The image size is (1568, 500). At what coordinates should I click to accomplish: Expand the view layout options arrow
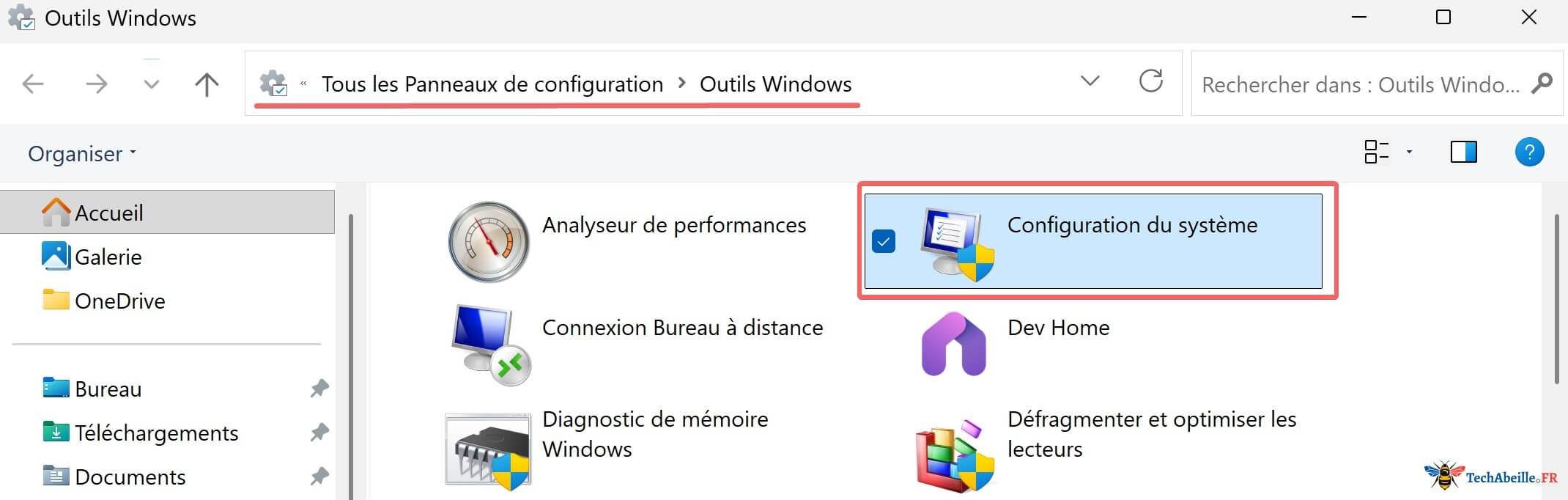tap(1408, 152)
